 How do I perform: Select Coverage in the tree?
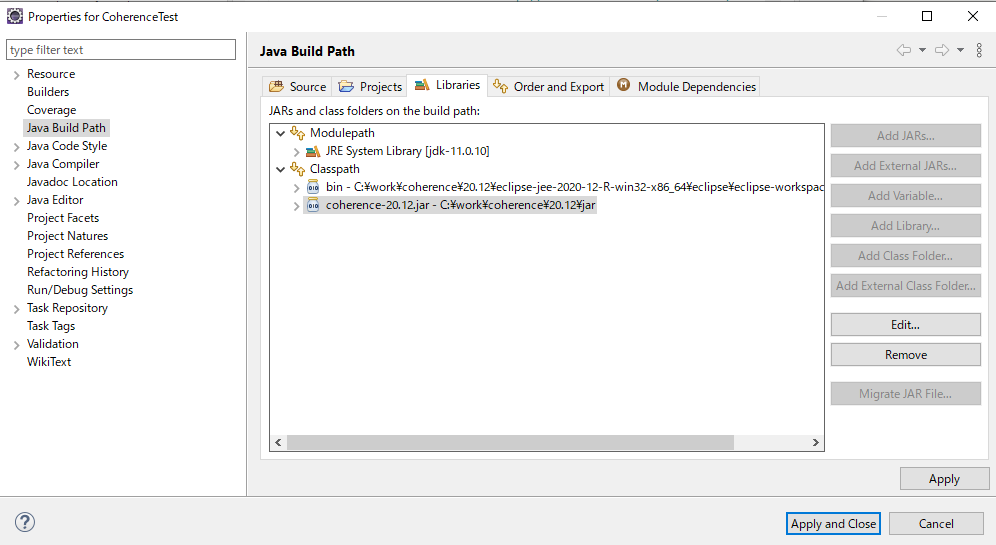coord(51,110)
